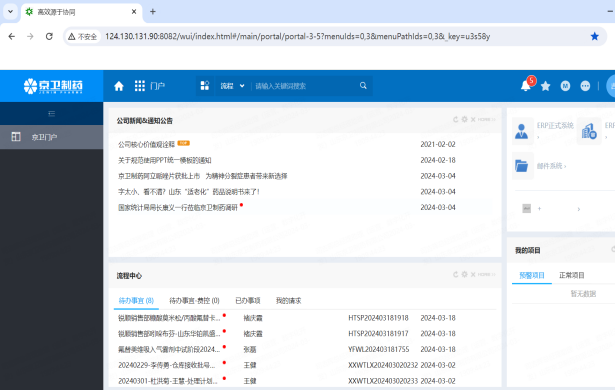Image resolution: width=615 pixels, height=390 pixels.
Task: Open notifications bell with 5 badge
Action: coord(526,85)
